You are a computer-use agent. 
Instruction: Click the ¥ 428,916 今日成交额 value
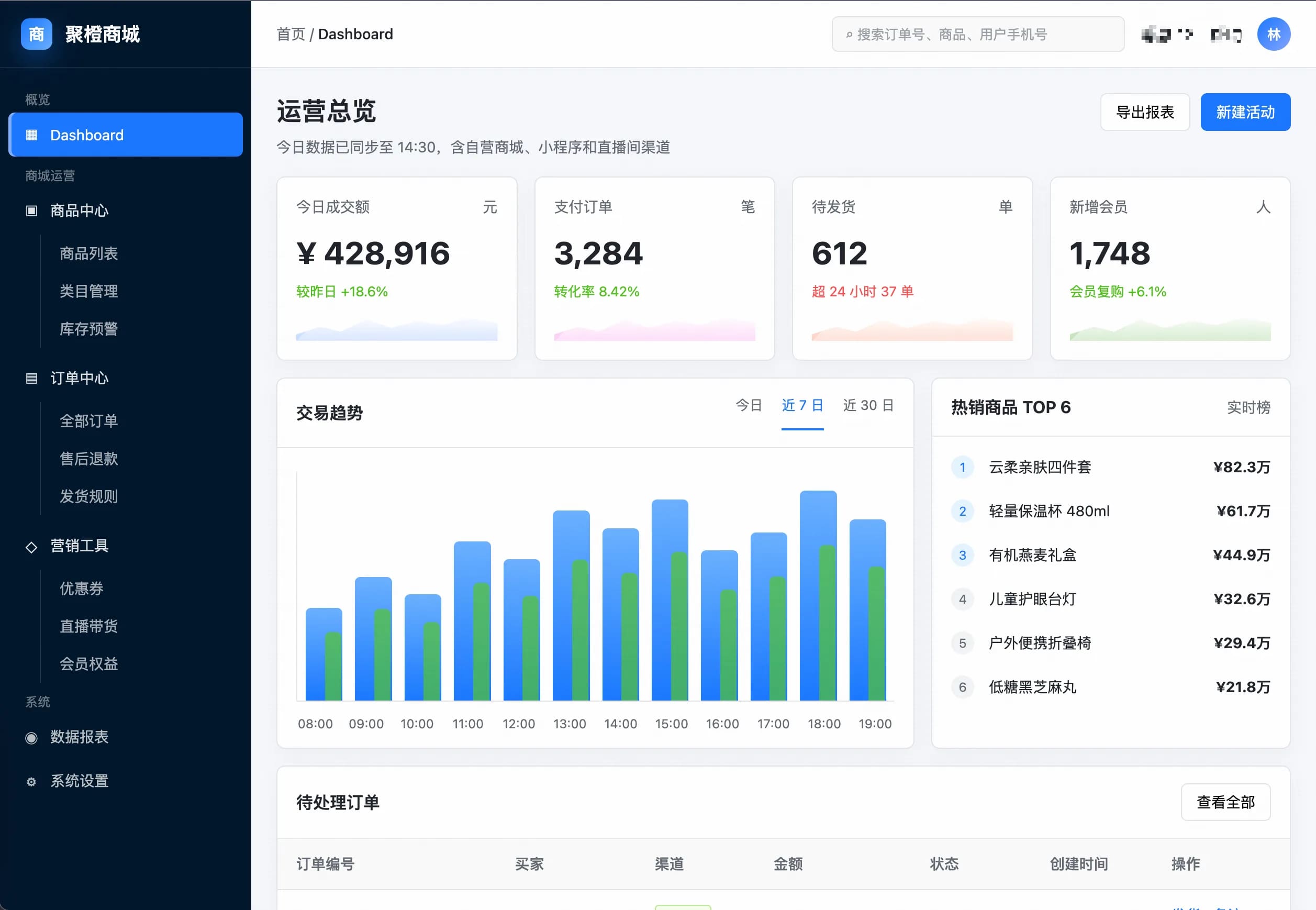[x=373, y=254]
